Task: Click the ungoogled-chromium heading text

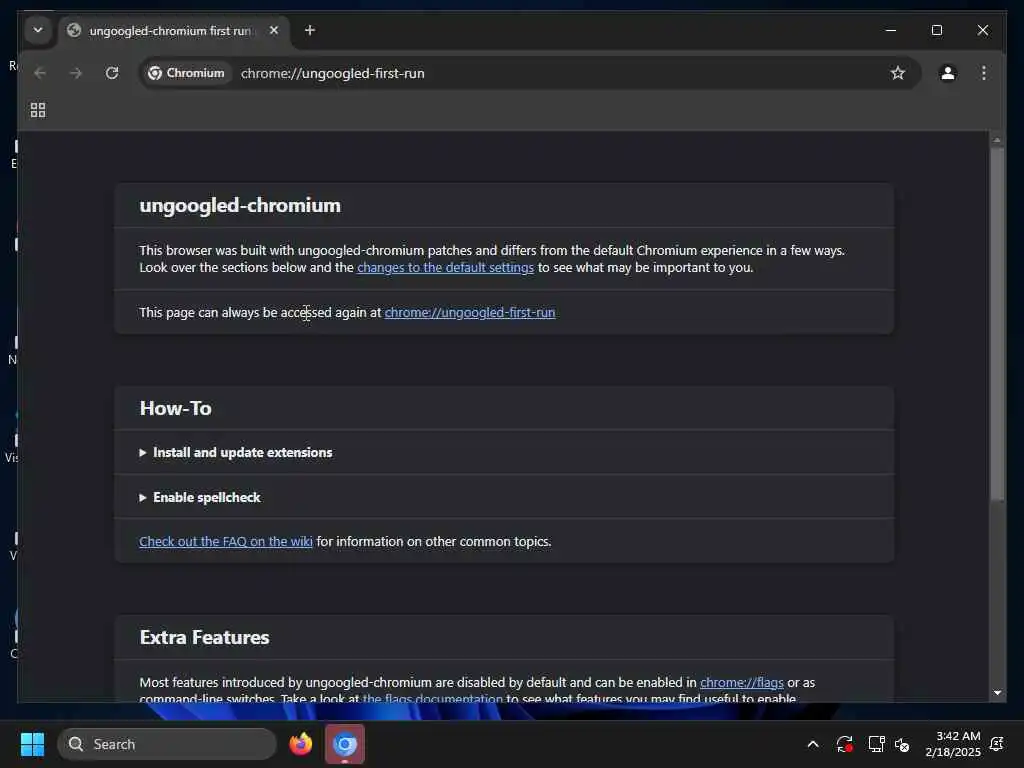Action: click(x=240, y=205)
